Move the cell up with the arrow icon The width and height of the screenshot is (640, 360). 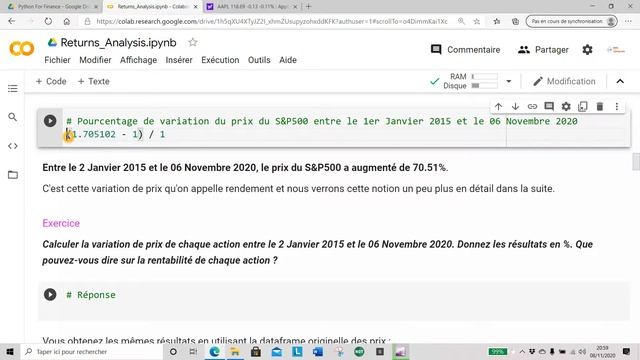(x=498, y=107)
